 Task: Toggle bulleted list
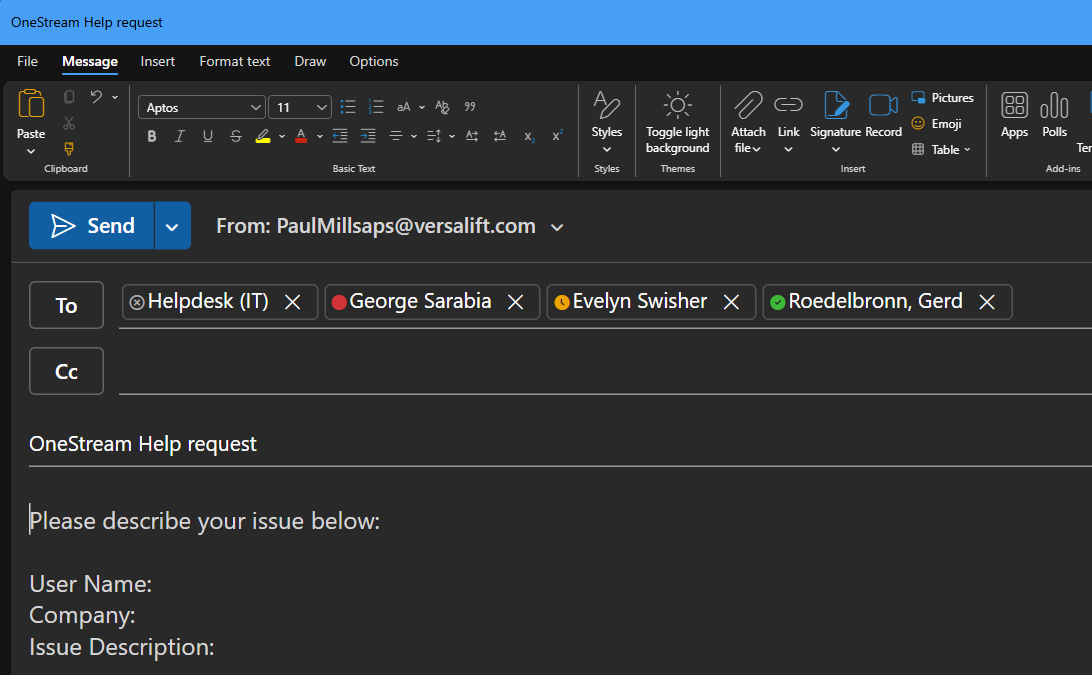[348, 107]
